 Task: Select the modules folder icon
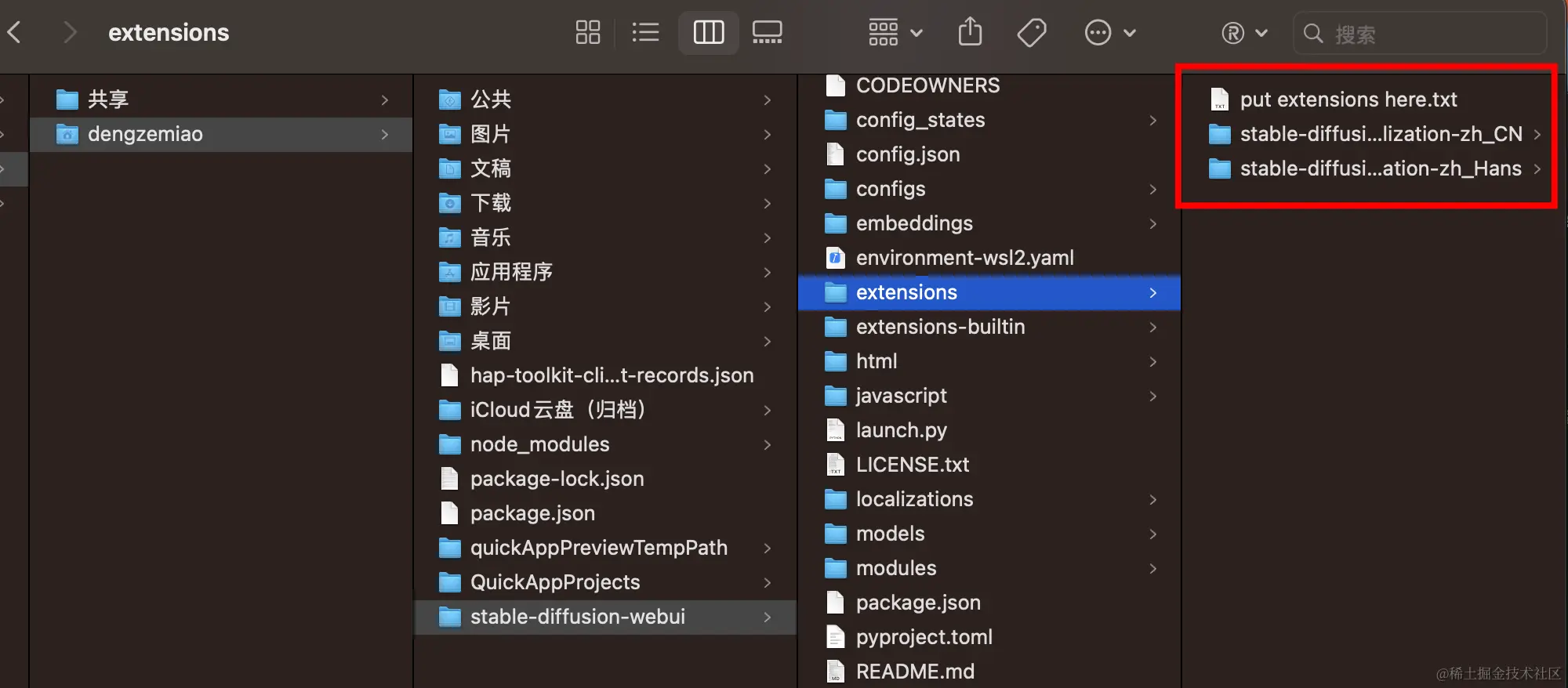[x=836, y=568]
